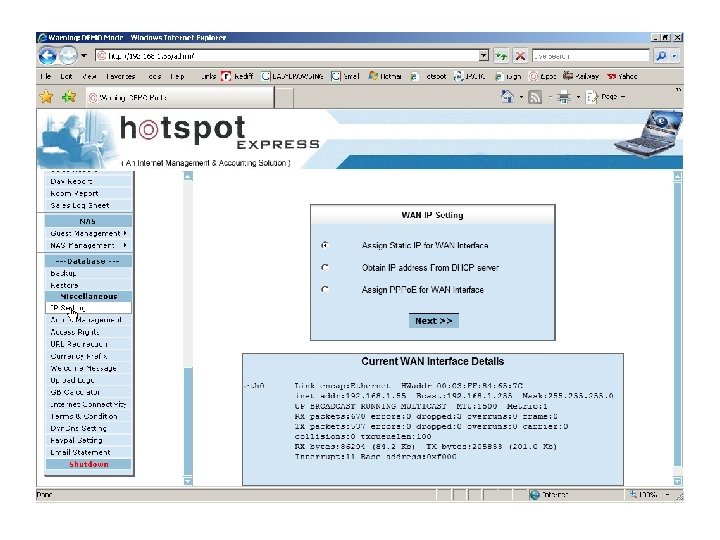The width and height of the screenshot is (720, 540).
Task: Open the Rediff link icon
Action: [226, 76]
